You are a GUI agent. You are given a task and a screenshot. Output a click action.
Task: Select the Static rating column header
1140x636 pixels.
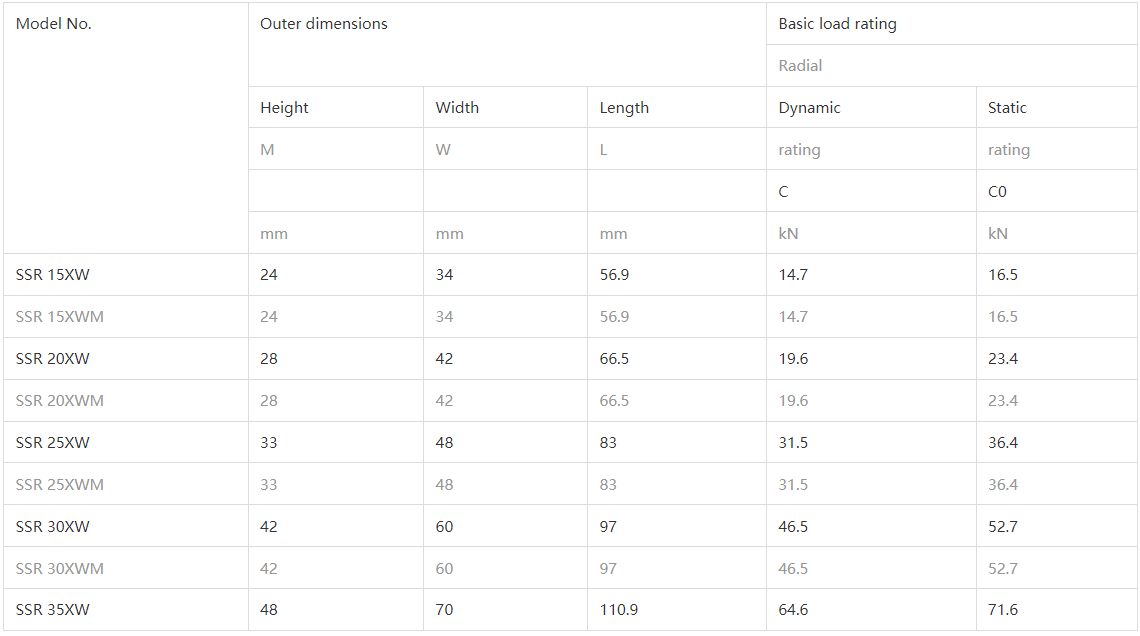[x=1007, y=108]
